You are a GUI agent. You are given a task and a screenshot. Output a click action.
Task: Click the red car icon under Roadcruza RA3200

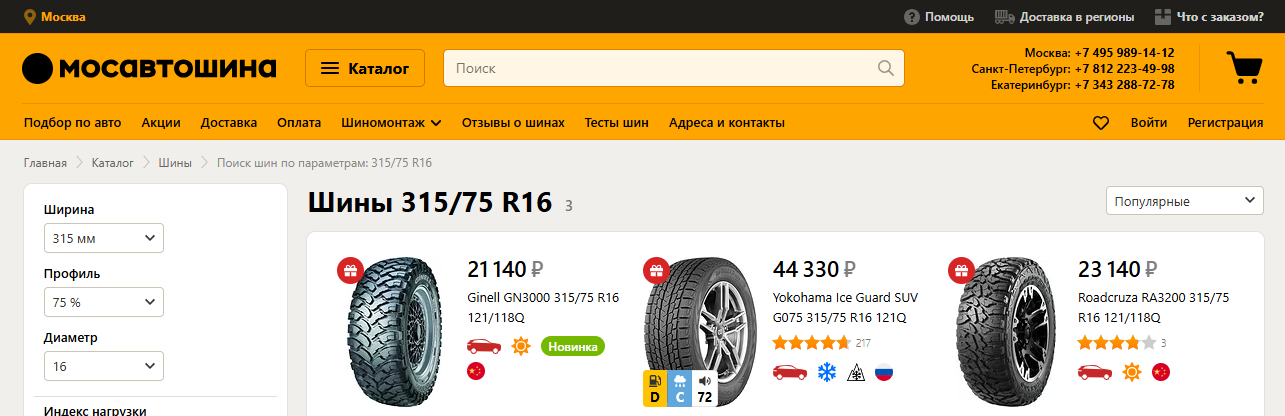pos(1095,372)
